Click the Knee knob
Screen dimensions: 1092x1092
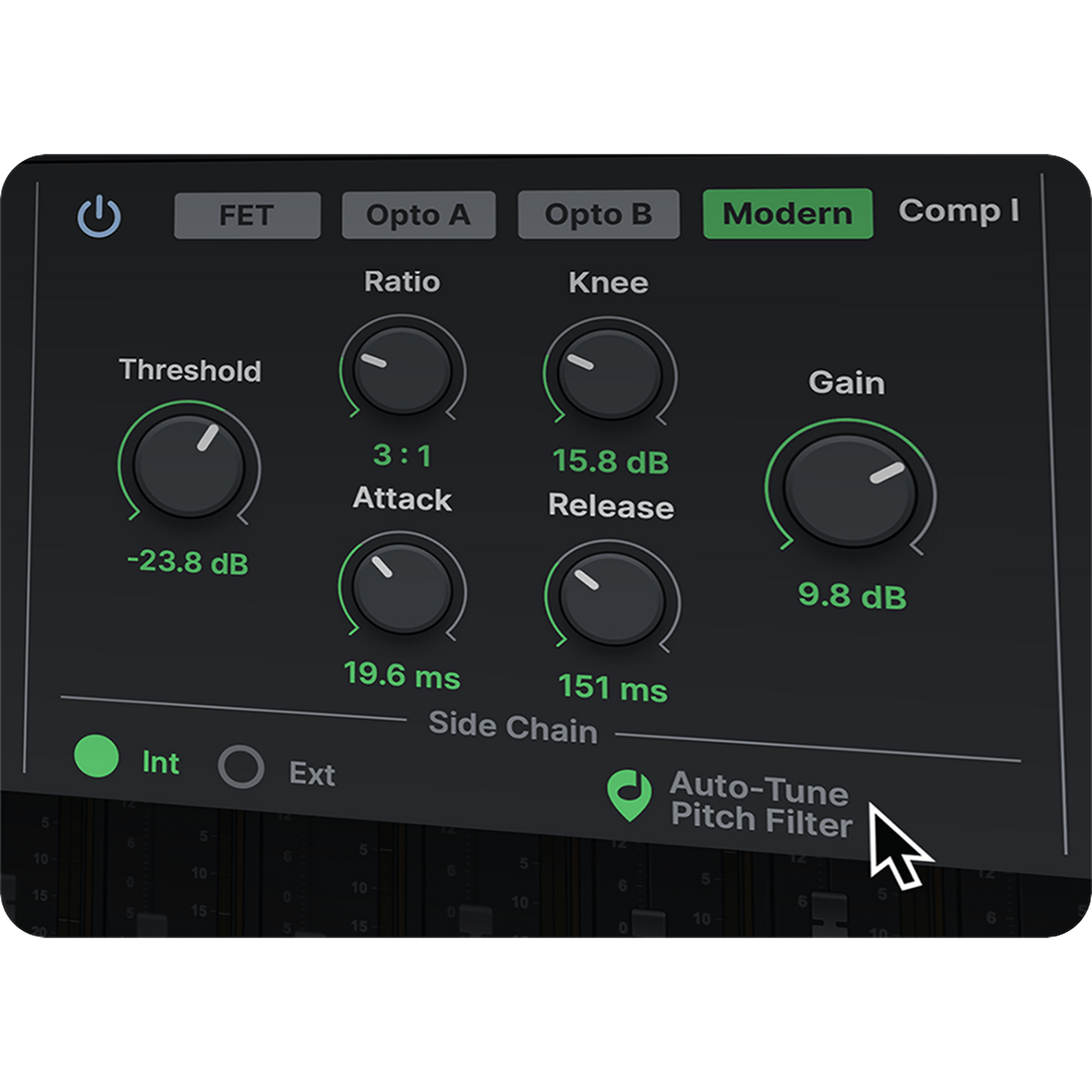[609, 374]
